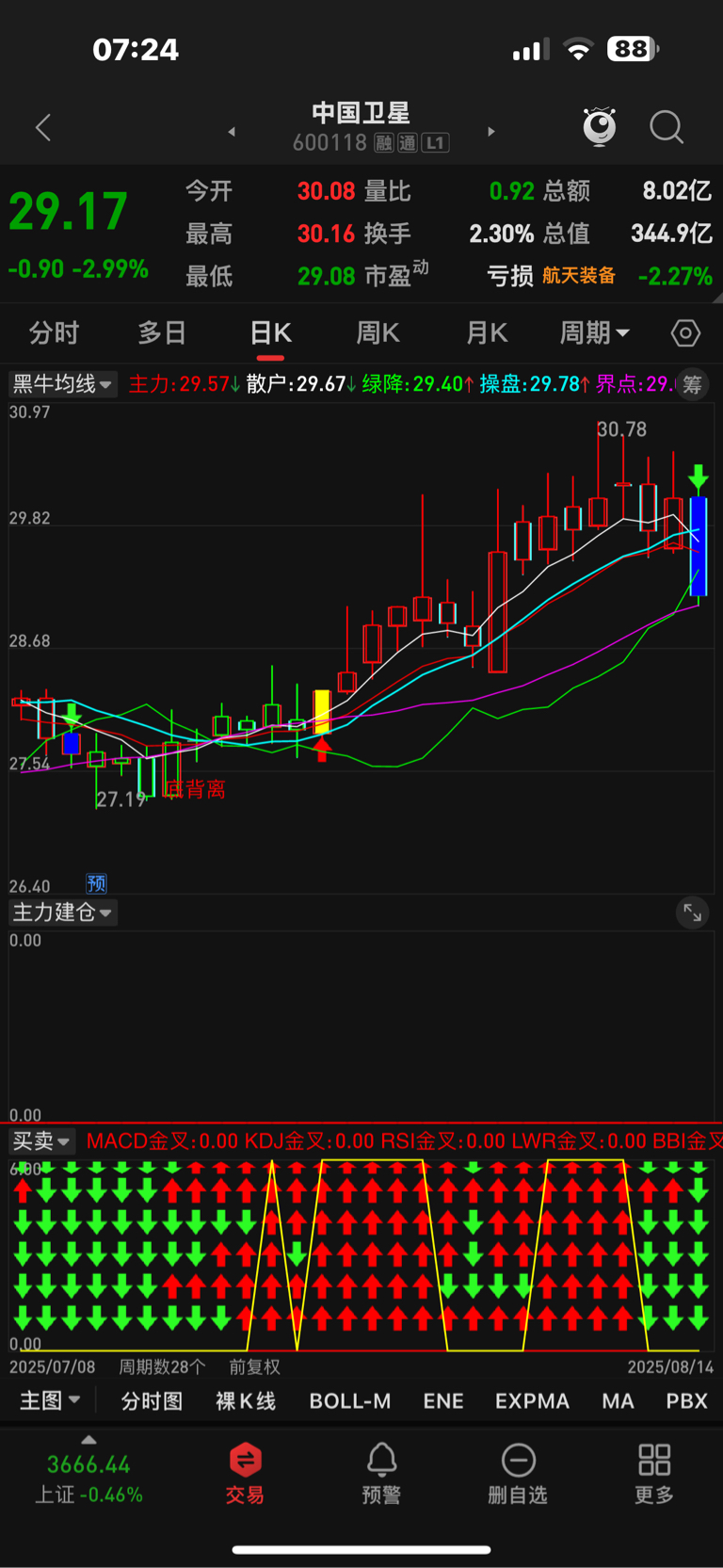Open chart settings hexagon icon
Image resolution: width=723 pixels, height=1568 pixels.
point(685,332)
